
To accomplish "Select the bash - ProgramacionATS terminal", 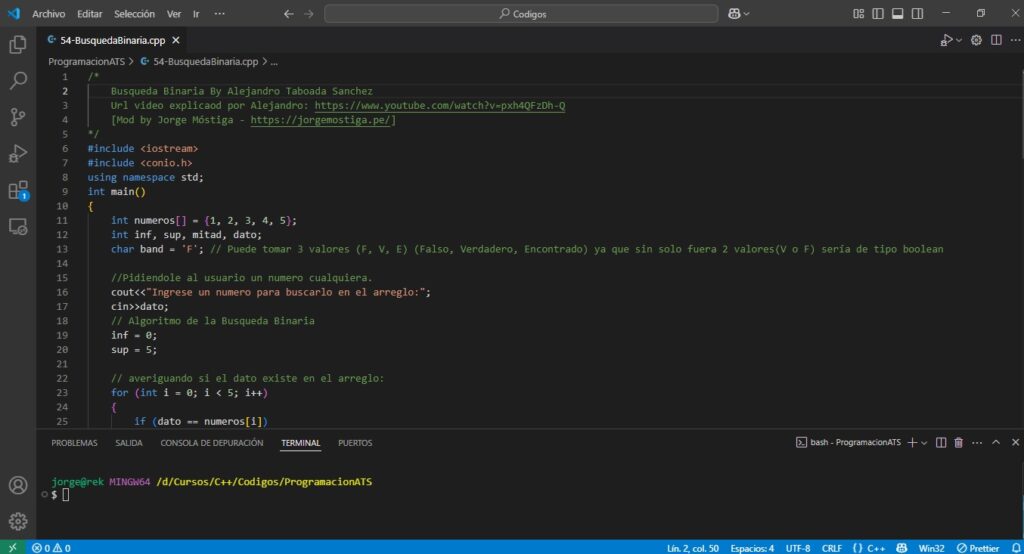I will click(848, 442).
